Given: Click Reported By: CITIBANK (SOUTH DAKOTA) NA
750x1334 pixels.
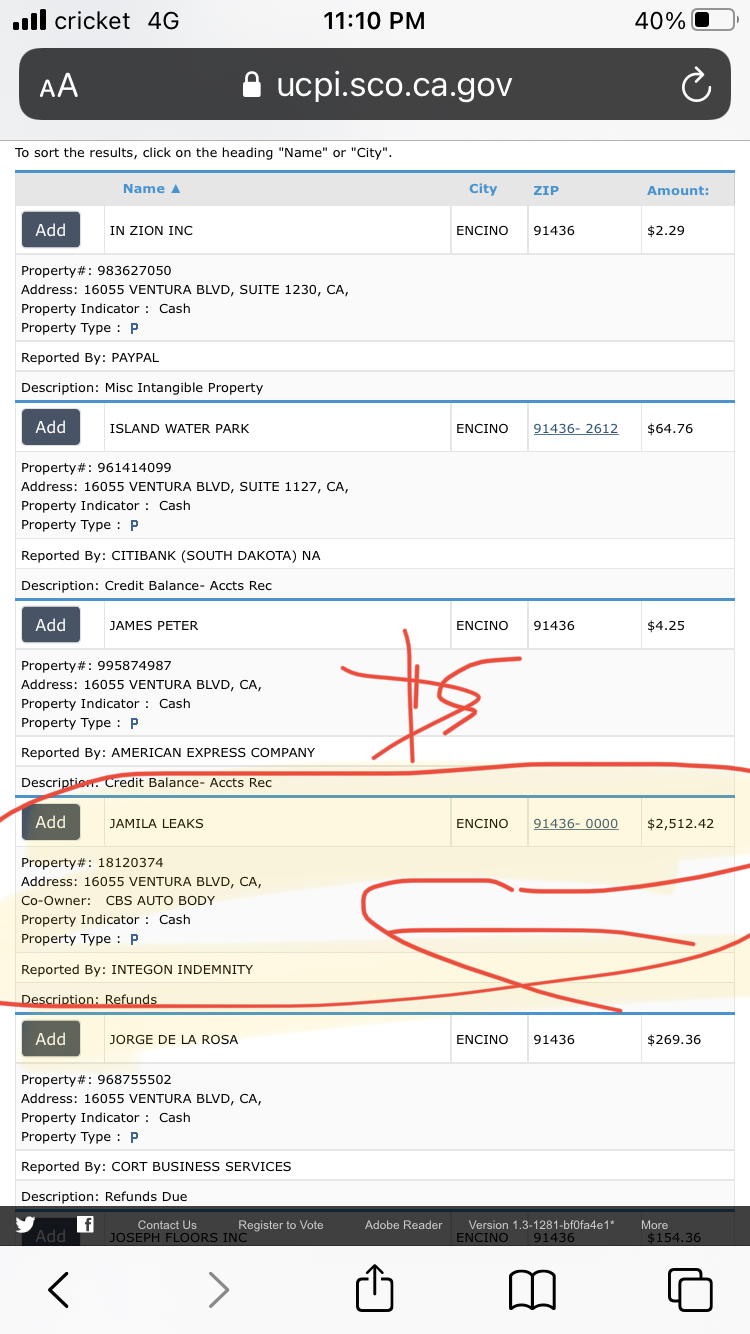Looking at the screenshot, I should [171, 555].
